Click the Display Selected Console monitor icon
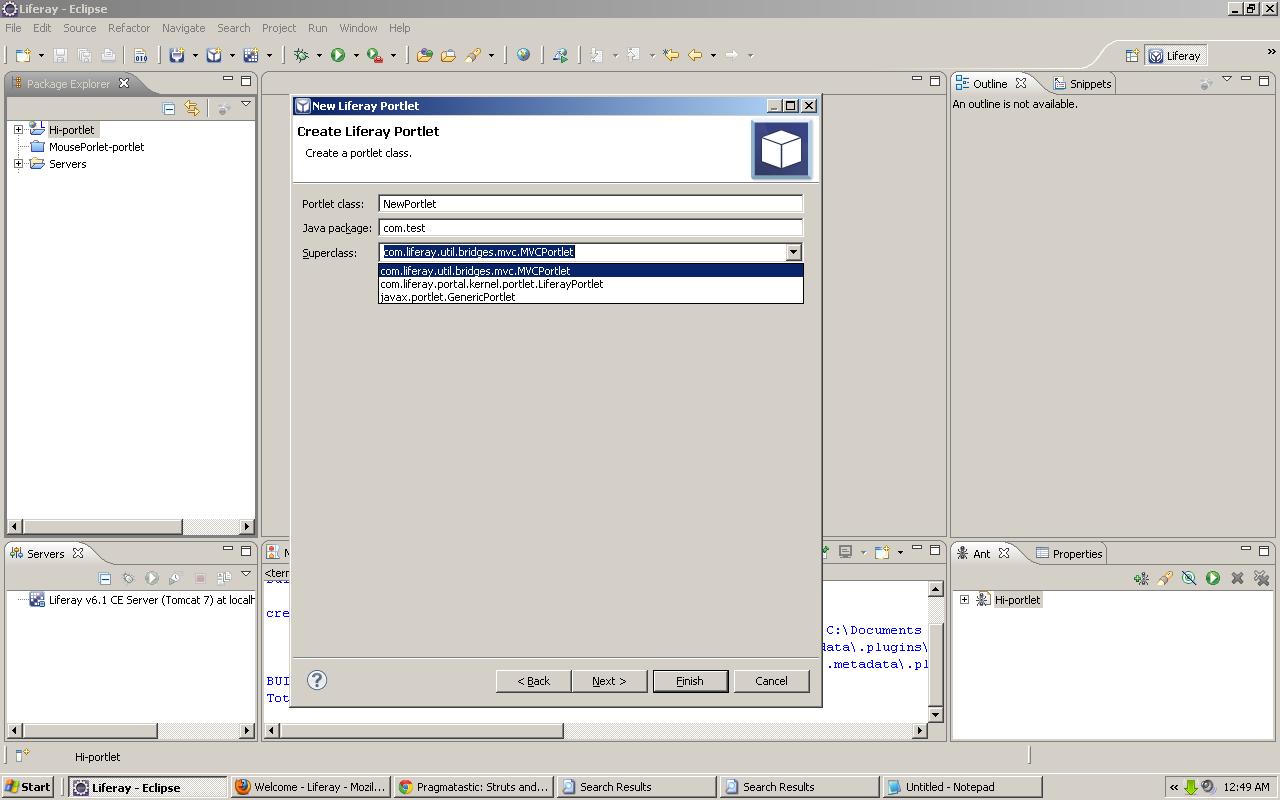The width and height of the screenshot is (1280, 800). [x=846, y=552]
